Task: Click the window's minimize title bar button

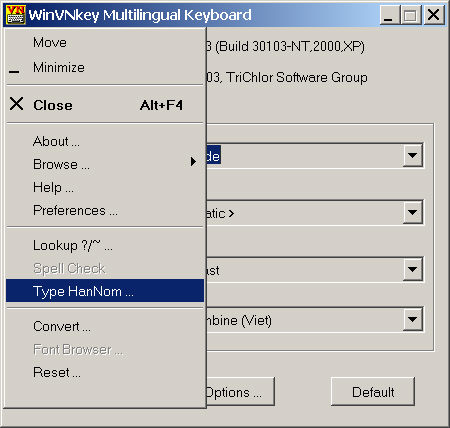Action: [389, 15]
